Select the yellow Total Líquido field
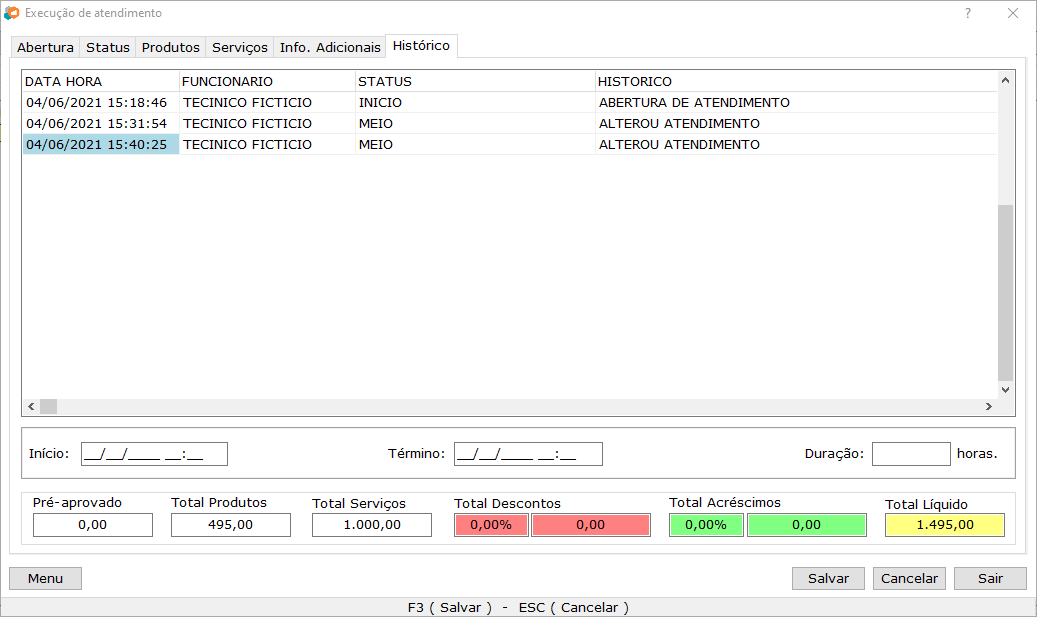The height and width of the screenshot is (617, 1037). [x=944, y=525]
